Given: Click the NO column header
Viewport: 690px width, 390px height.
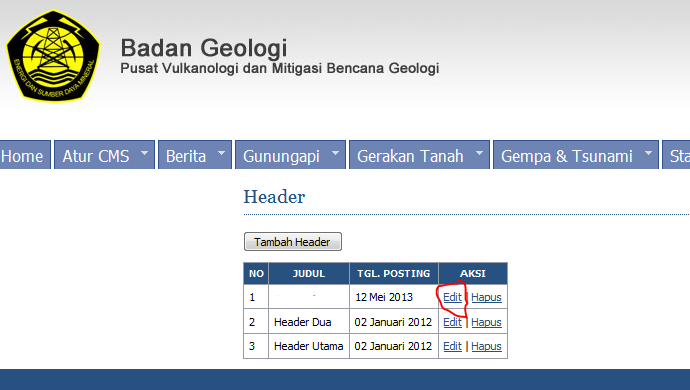Looking at the screenshot, I should point(256,273).
